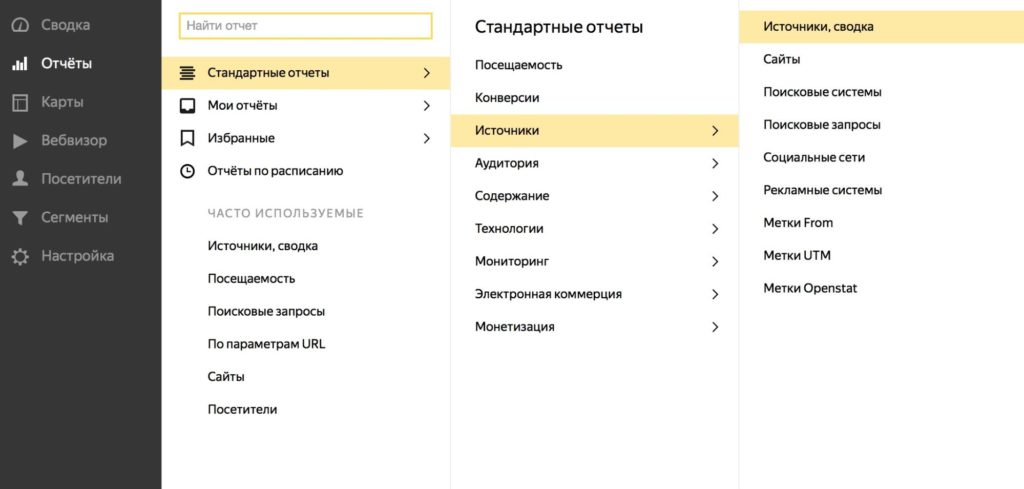Select Поисковые системы in the sources list
This screenshot has width=1024, height=489.
(x=822, y=92)
